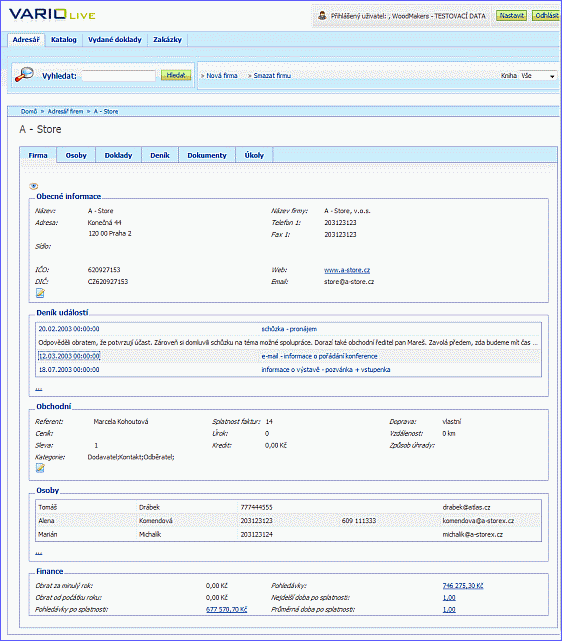Click email komendova@a-storex.cz
This screenshot has width=562, height=641.
pyautogui.click(x=478, y=521)
